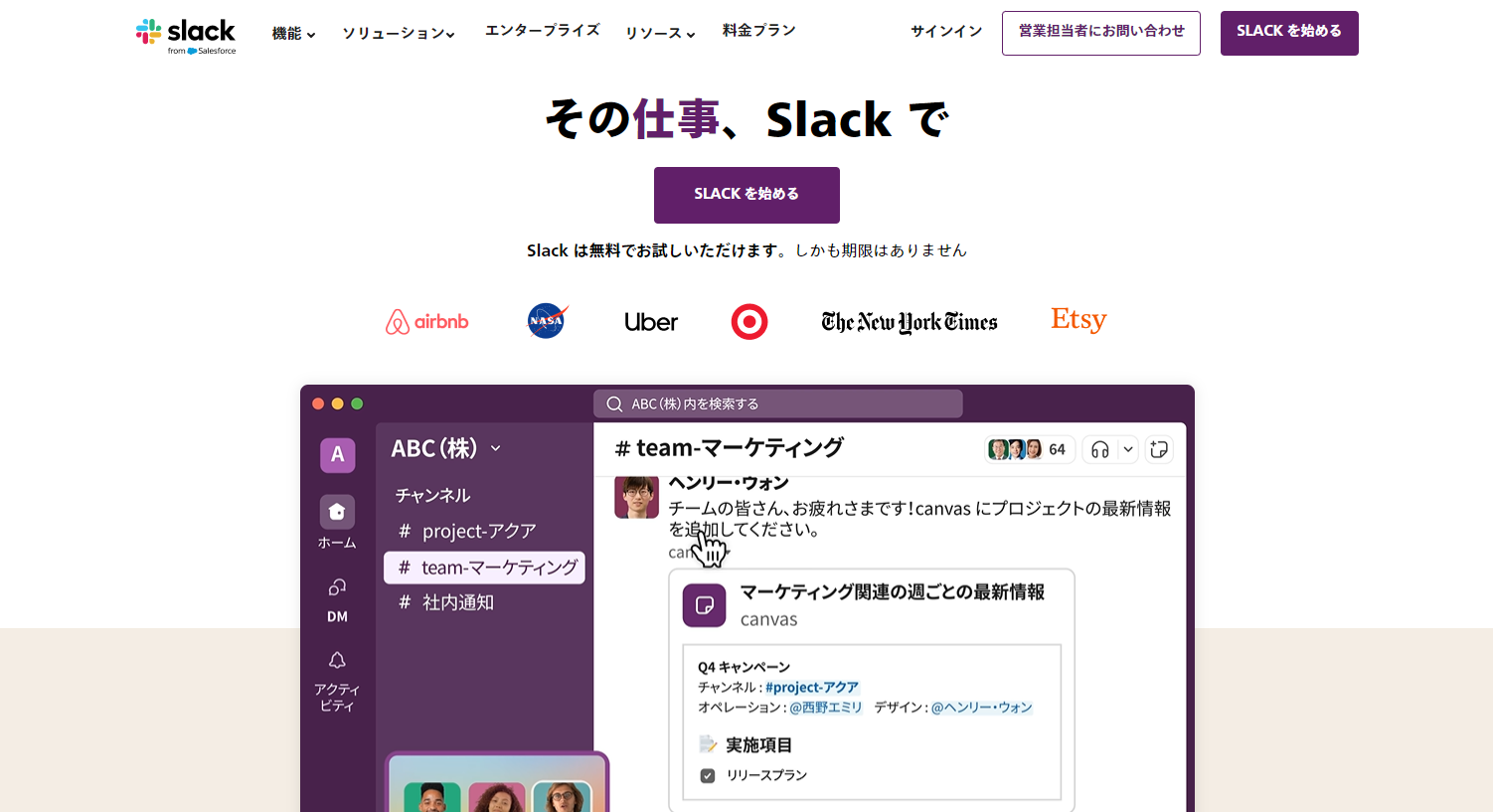1493x812 pixels.
Task: Open アクティビティ via the bell icon
Action: click(x=337, y=661)
